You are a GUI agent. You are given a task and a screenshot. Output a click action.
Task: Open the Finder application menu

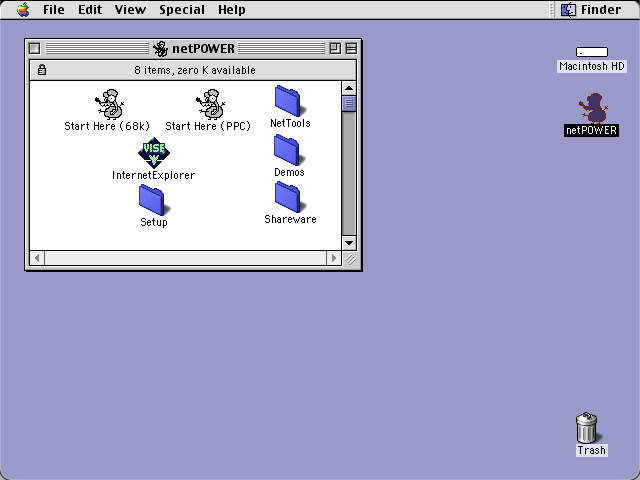pyautogui.click(x=591, y=9)
